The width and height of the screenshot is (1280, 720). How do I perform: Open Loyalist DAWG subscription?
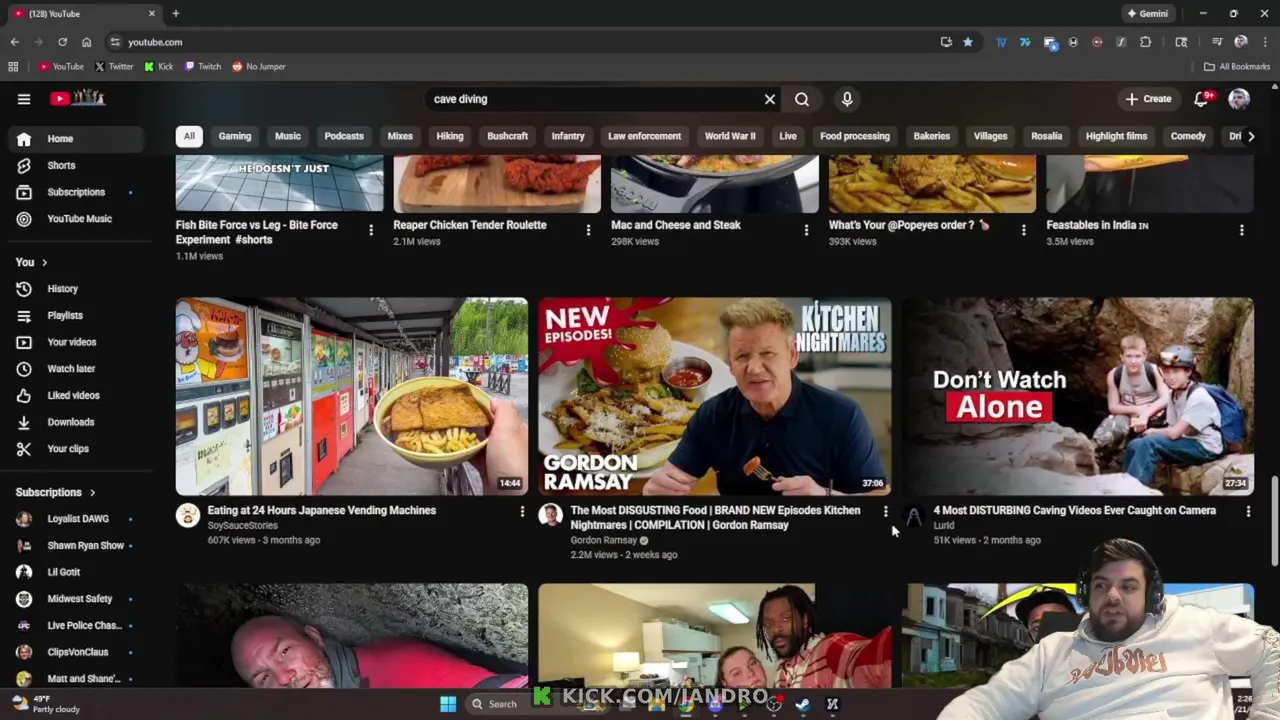click(x=75, y=519)
